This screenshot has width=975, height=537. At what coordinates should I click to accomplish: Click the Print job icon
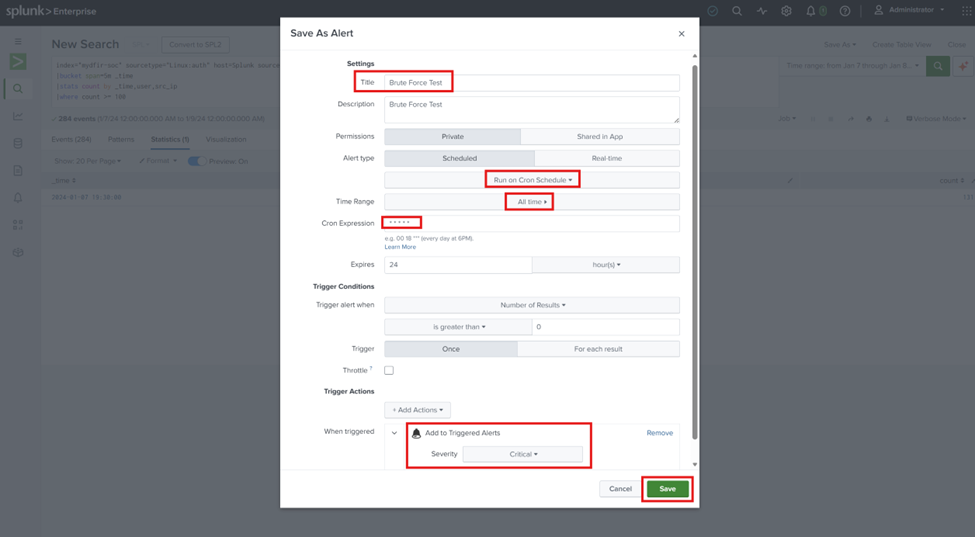coord(869,119)
